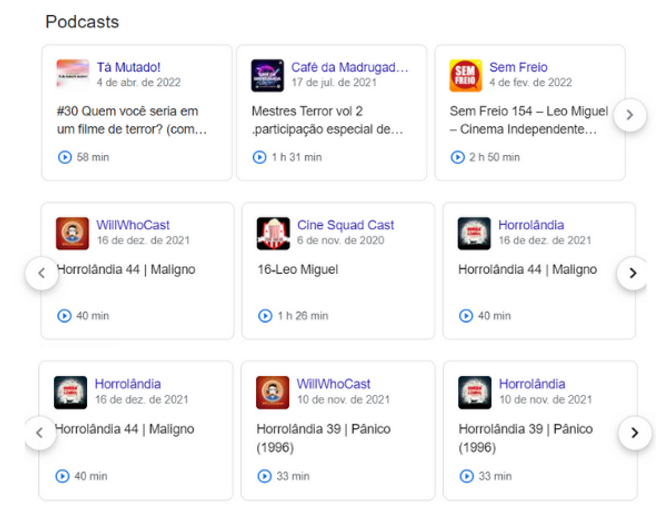
Task: Show previous podcasts in Cine Squad Cast row
Action: [x=41, y=273]
